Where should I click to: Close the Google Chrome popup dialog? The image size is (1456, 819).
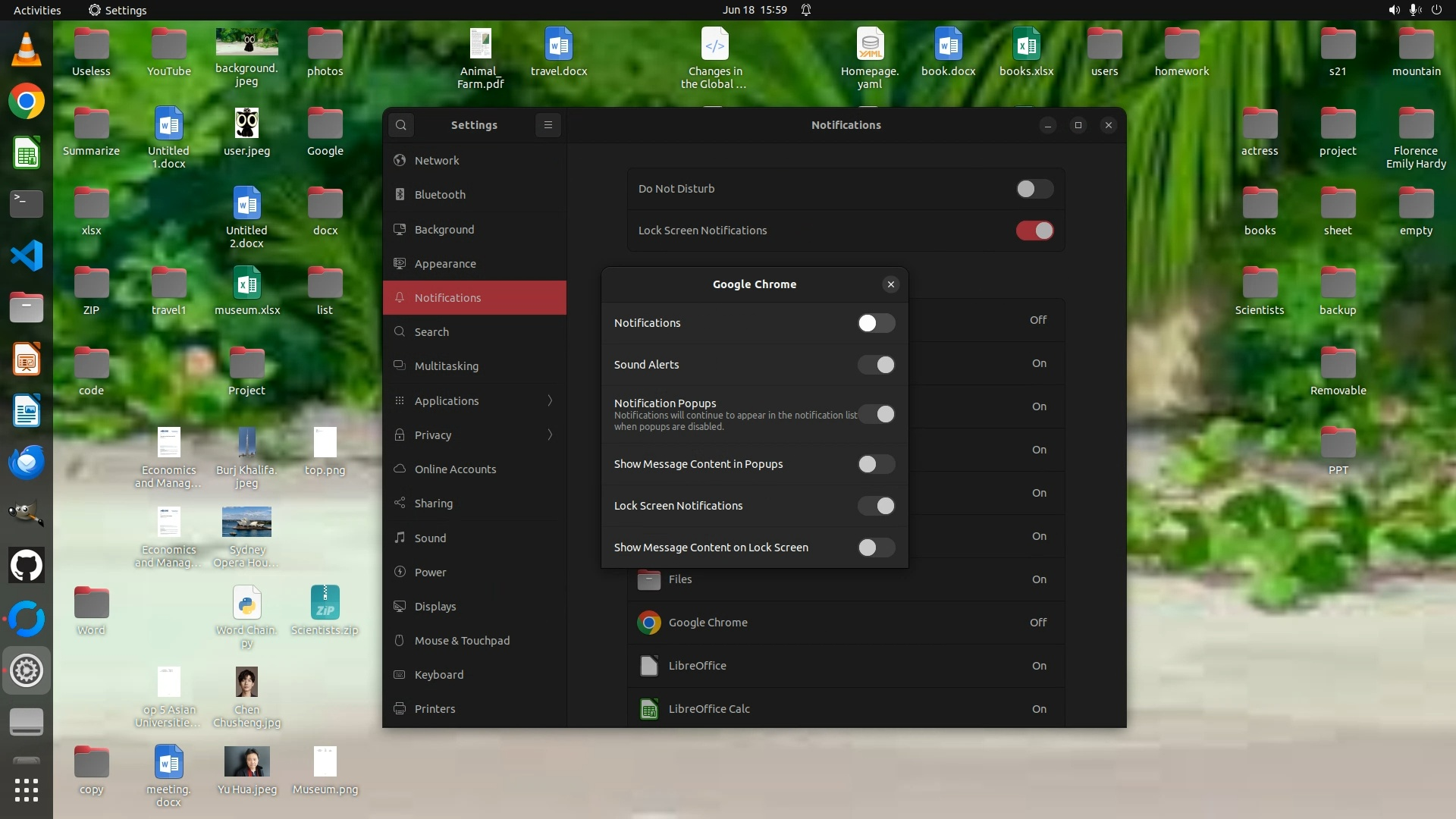pos(891,284)
